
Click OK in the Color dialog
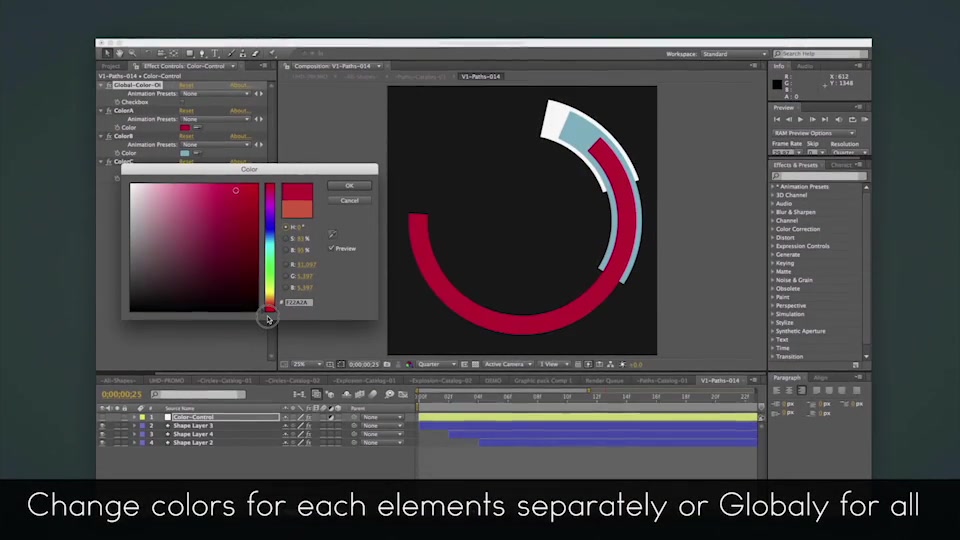(349, 186)
